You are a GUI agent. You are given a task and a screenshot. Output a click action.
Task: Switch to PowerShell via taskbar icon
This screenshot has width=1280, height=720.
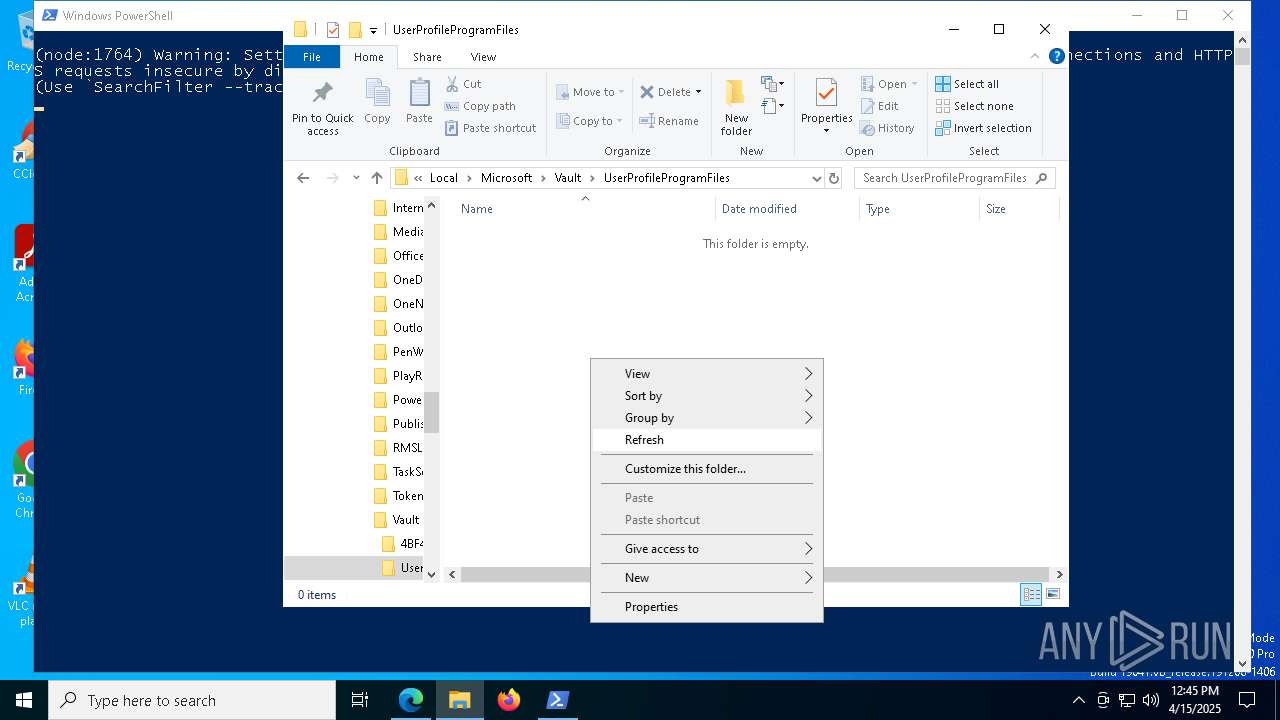[558, 700]
